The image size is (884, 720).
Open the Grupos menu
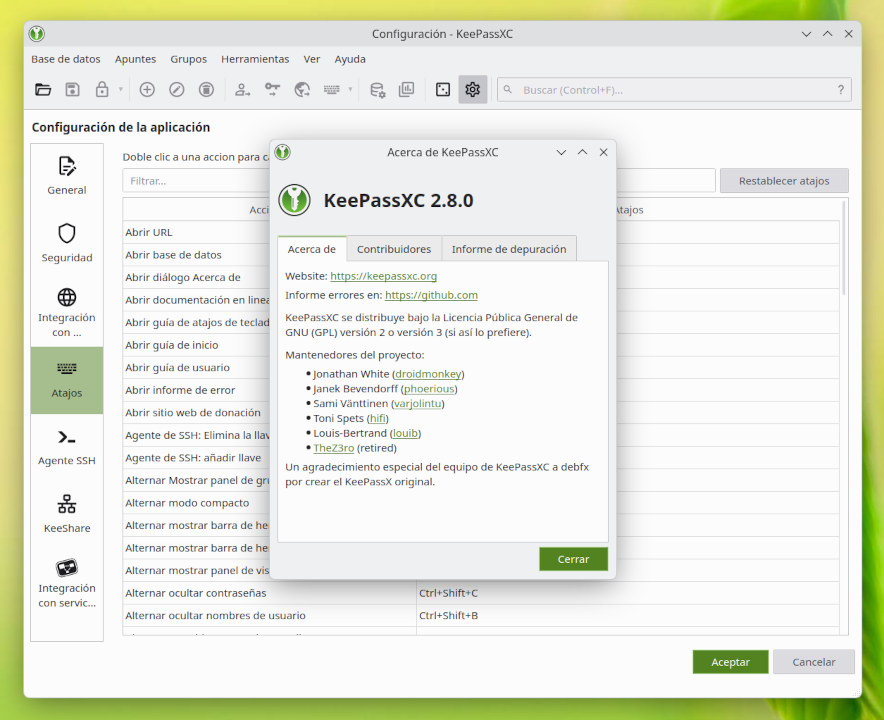click(188, 59)
